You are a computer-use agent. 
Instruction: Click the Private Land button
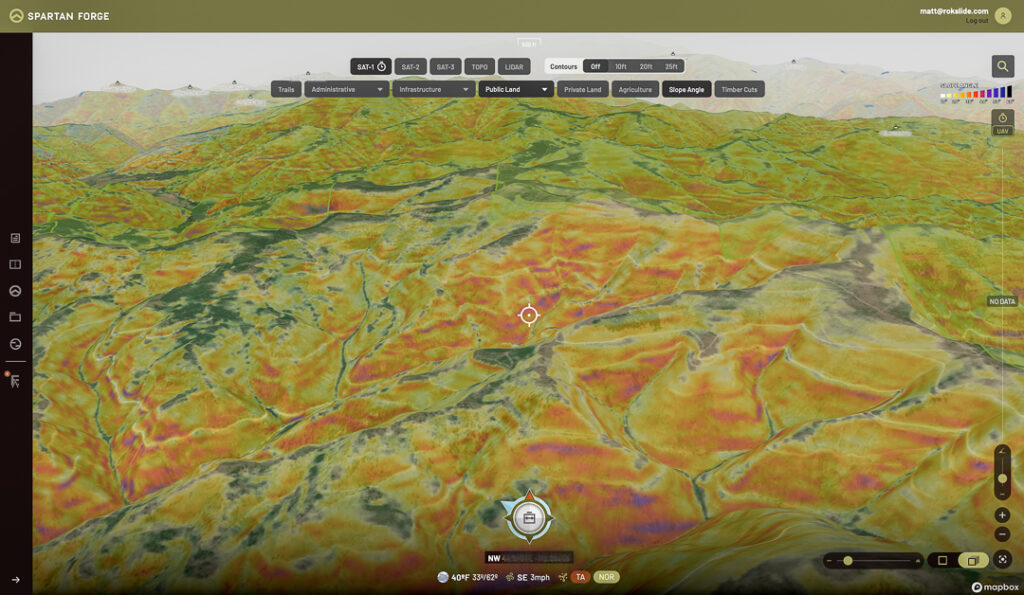(582, 89)
